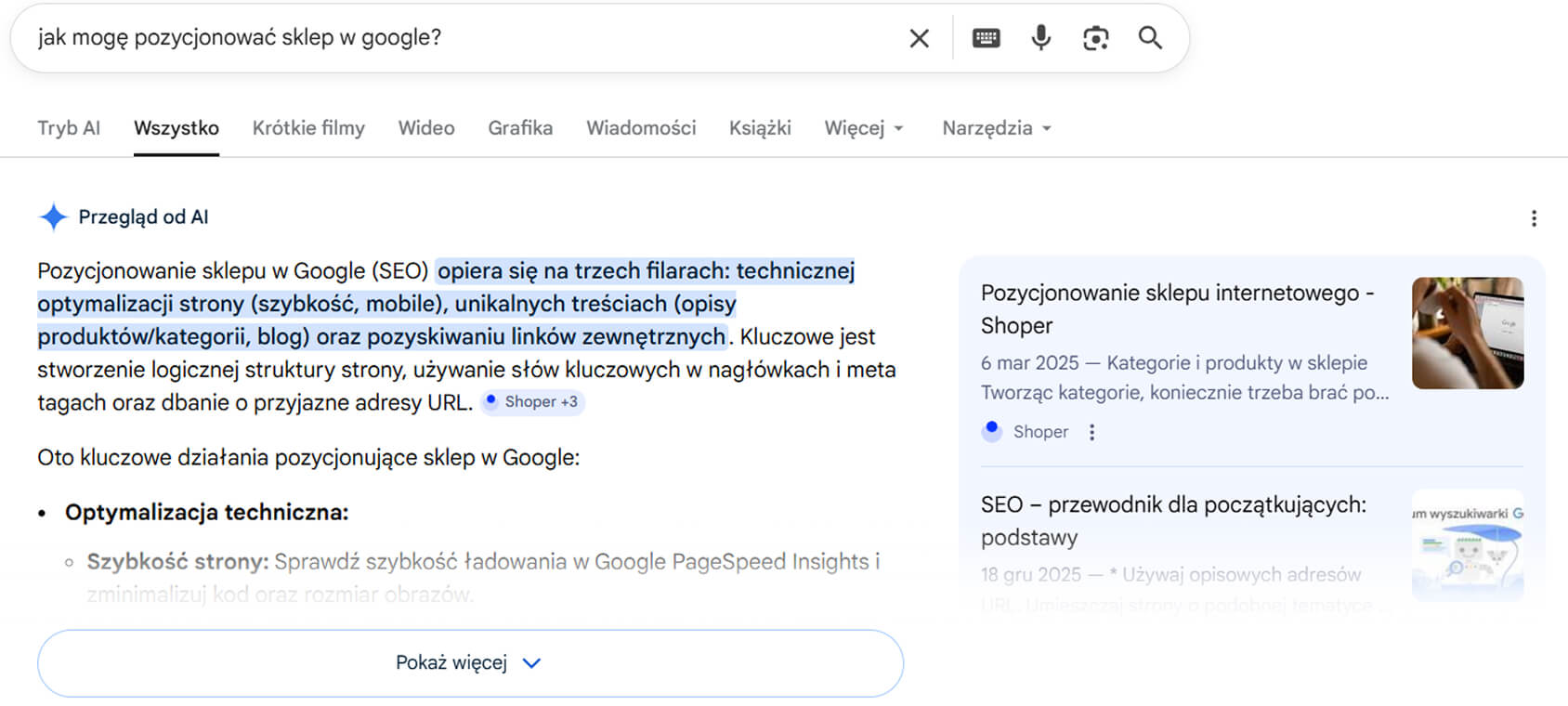
Task: Expand the Więcej dropdown menu
Action: [863, 128]
